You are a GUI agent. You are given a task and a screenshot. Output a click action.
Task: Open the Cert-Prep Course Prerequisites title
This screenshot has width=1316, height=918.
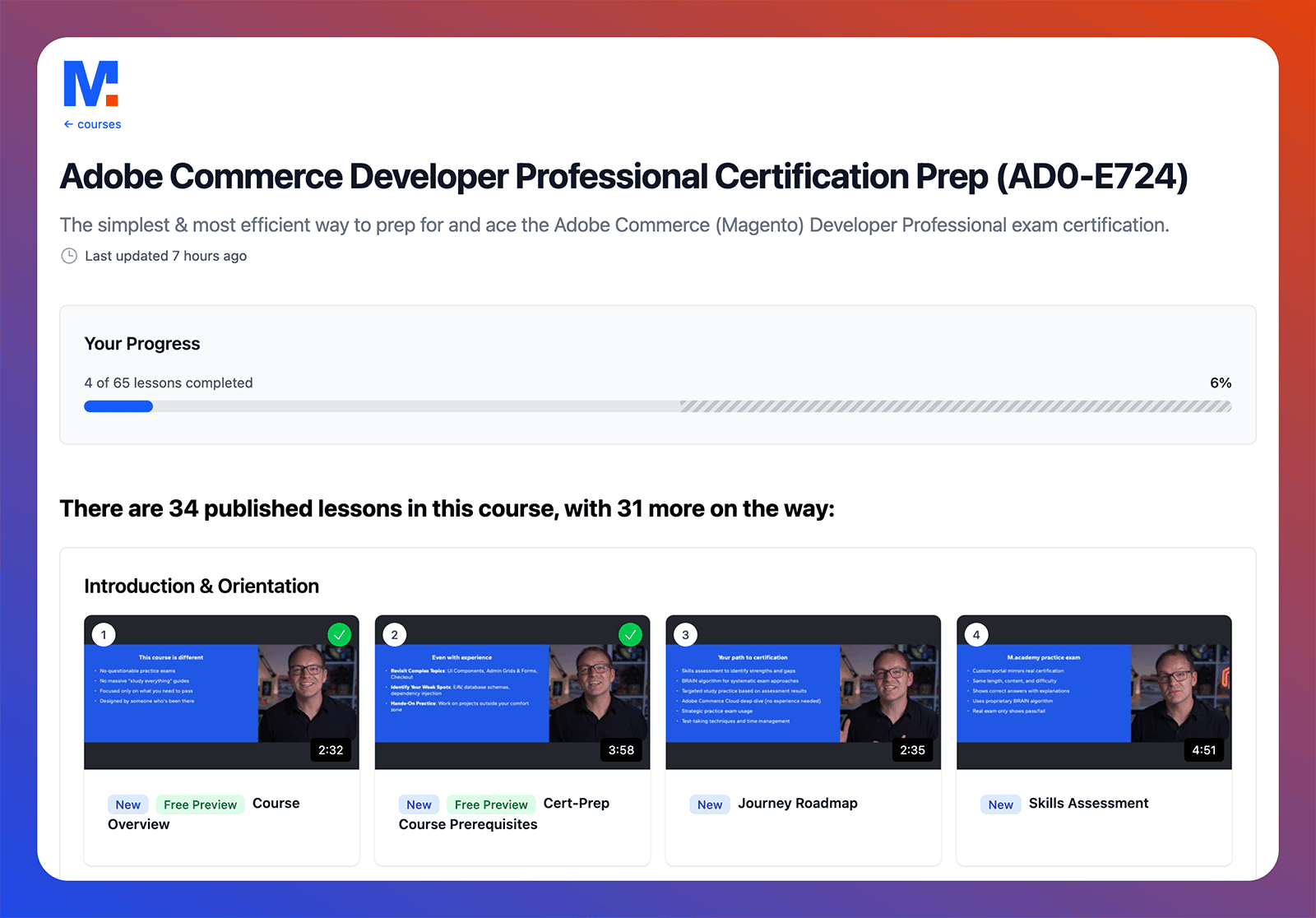tap(504, 814)
